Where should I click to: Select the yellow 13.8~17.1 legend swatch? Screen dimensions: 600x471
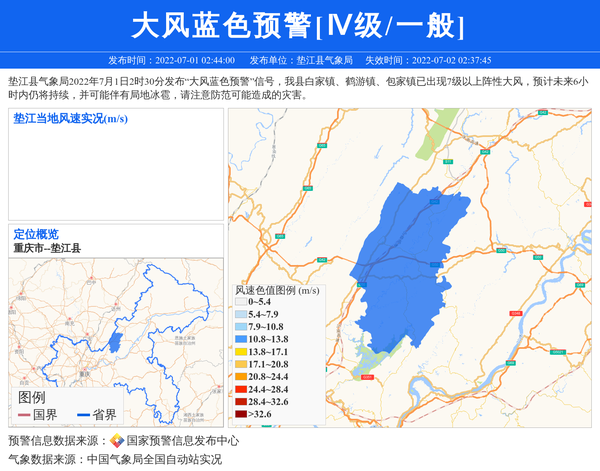(240, 352)
